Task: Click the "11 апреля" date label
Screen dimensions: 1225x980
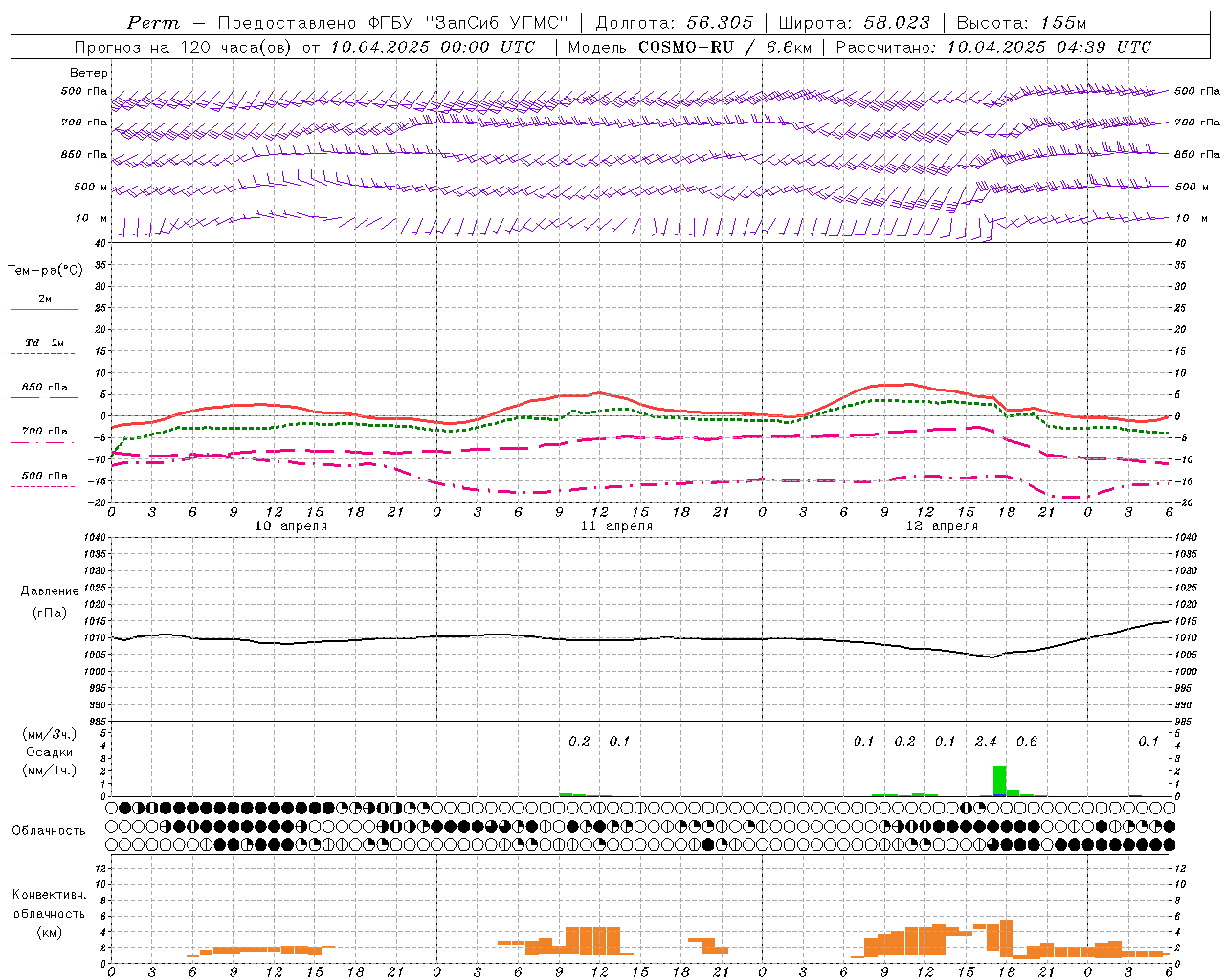Action: (616, 526)
